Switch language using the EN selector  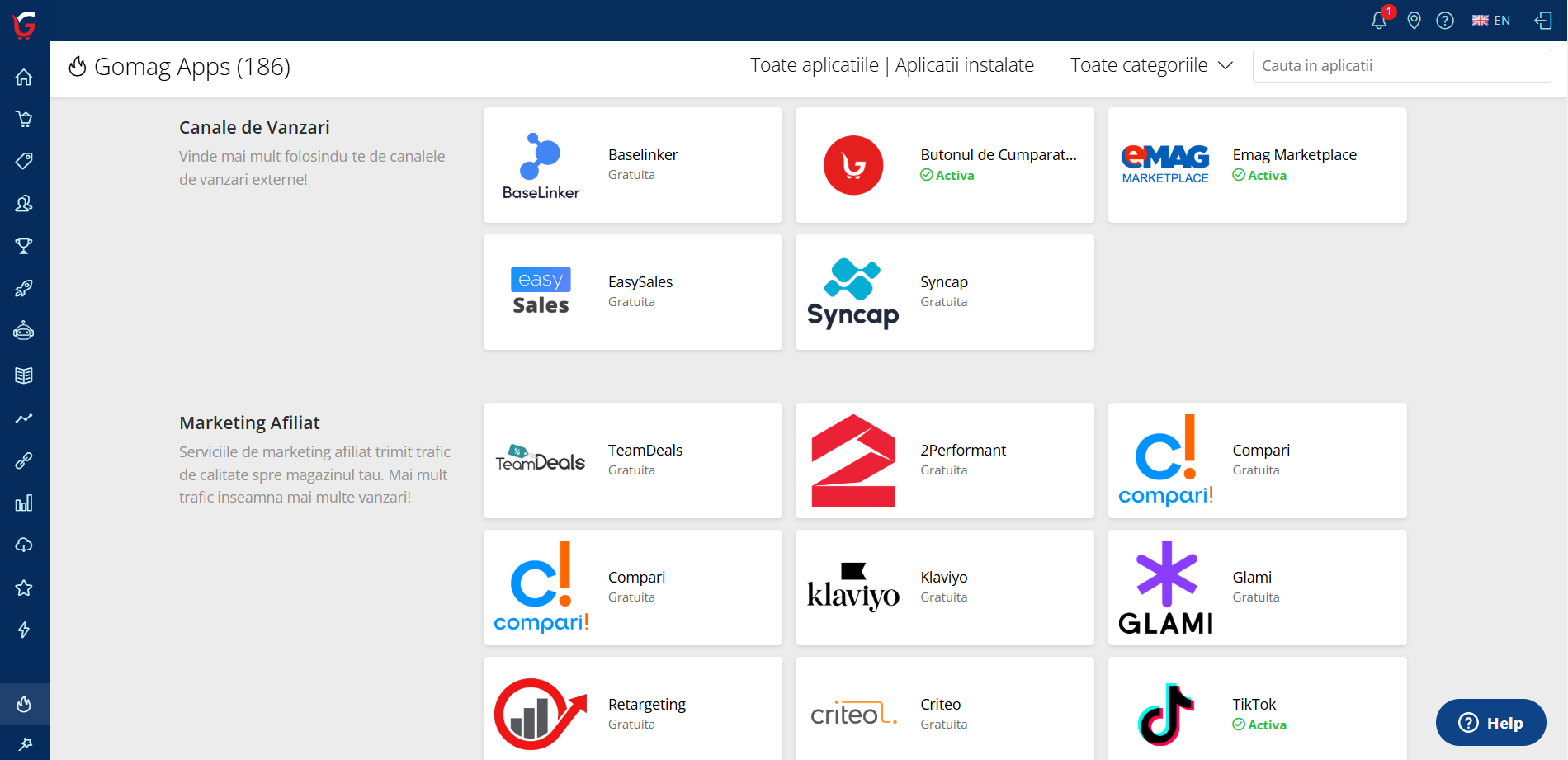pos(1491,21)
